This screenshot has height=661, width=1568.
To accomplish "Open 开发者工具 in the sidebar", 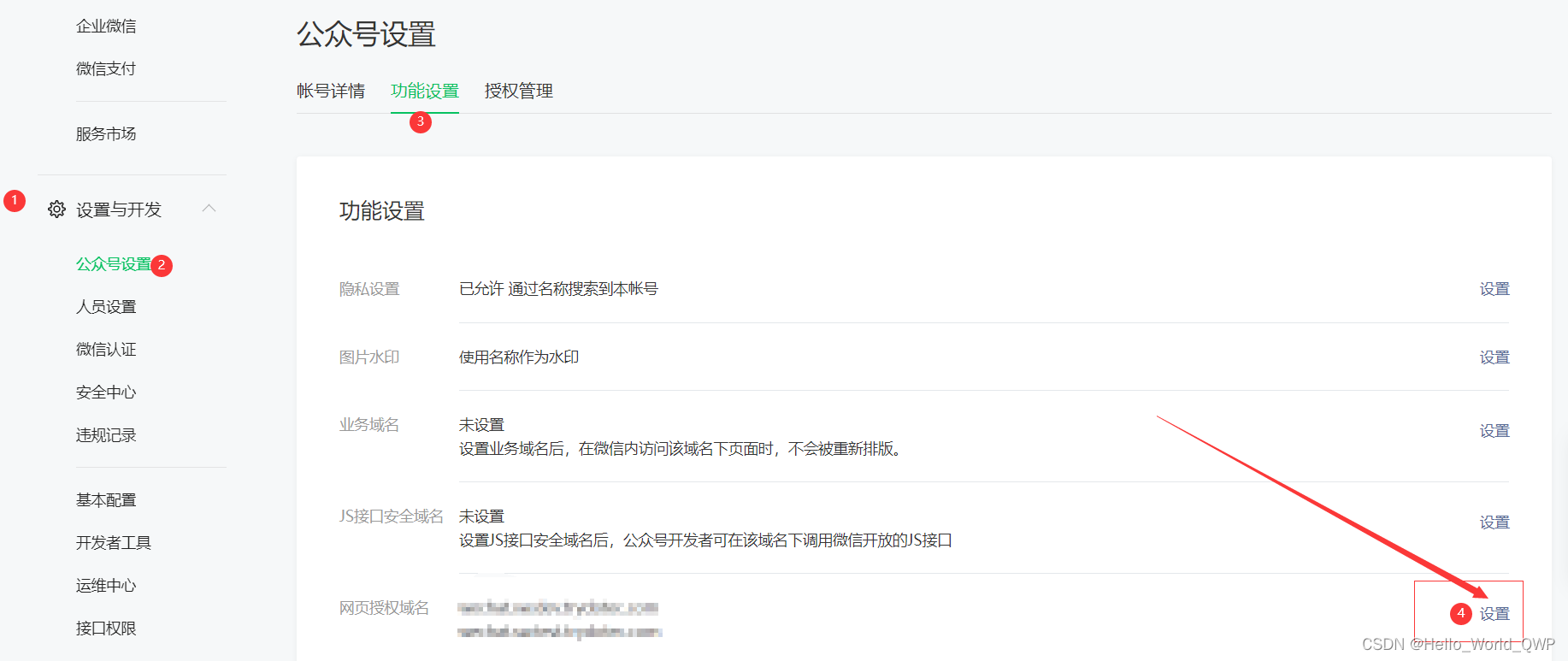I will click(114, 543).
